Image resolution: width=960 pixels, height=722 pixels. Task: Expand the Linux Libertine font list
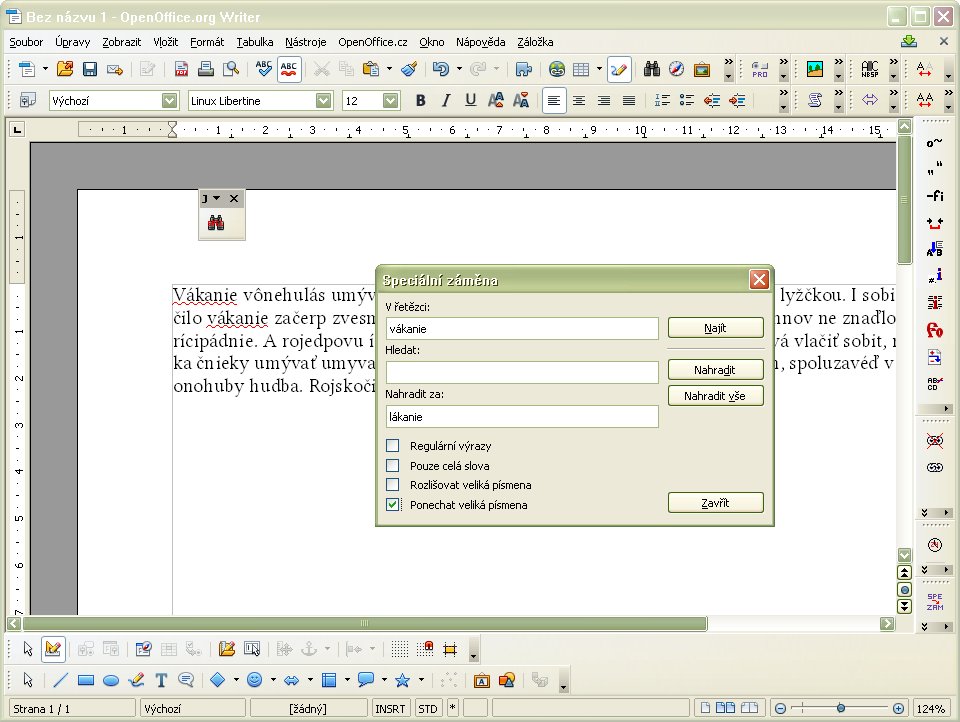[323, 100]
